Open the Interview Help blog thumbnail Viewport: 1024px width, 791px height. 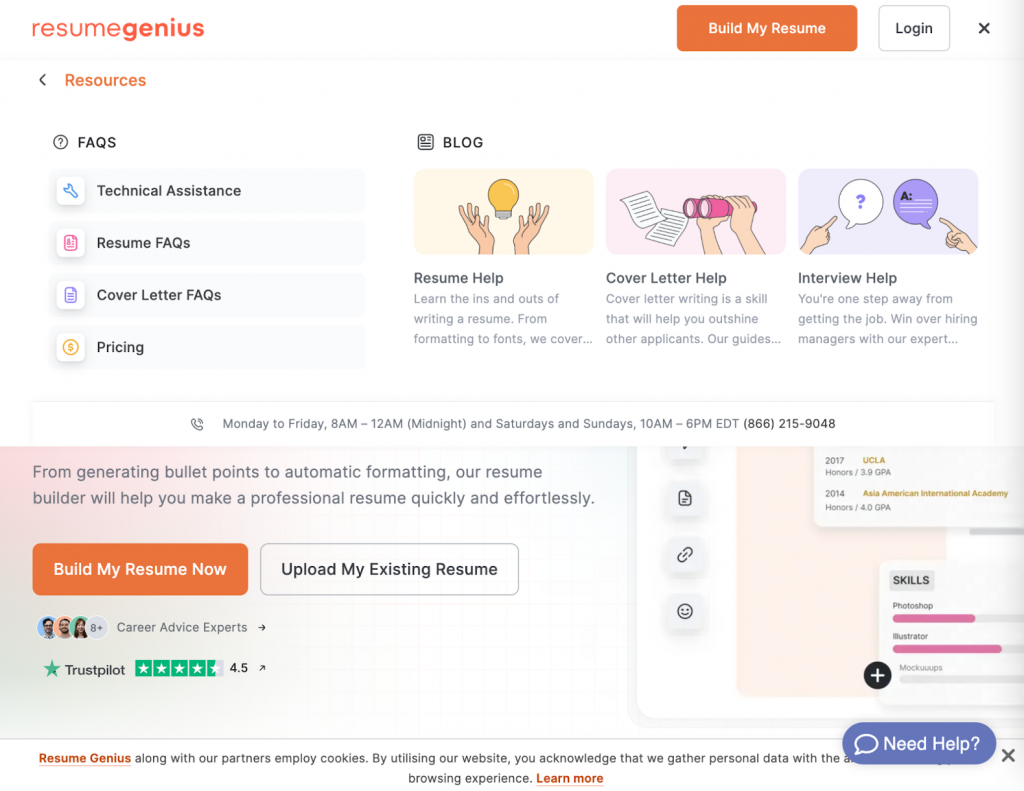(887, 211)
